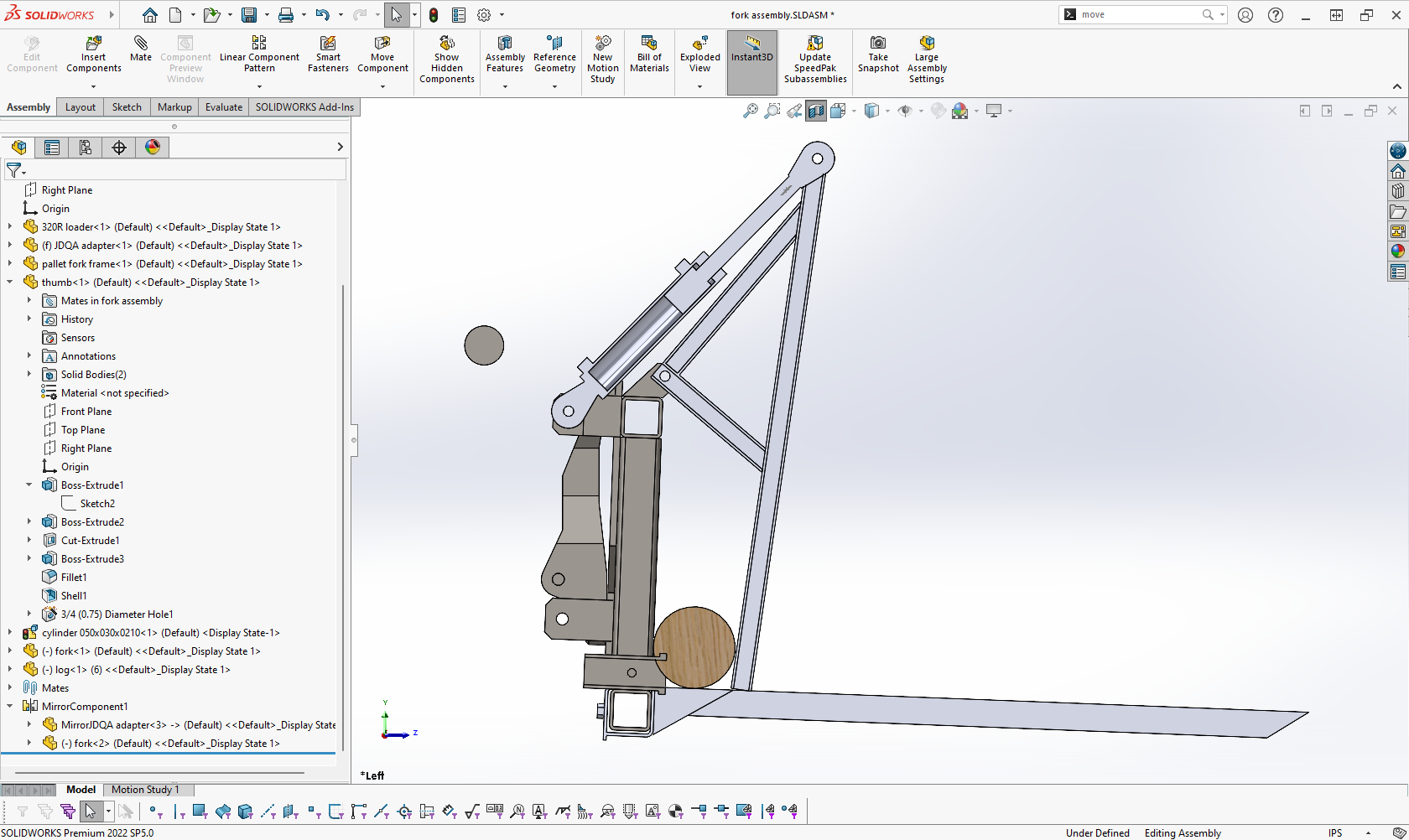The height and width of the screenshot is (840, 1409).
Task: Click the Zoom to Fit icon
Action: pos(751,111)
